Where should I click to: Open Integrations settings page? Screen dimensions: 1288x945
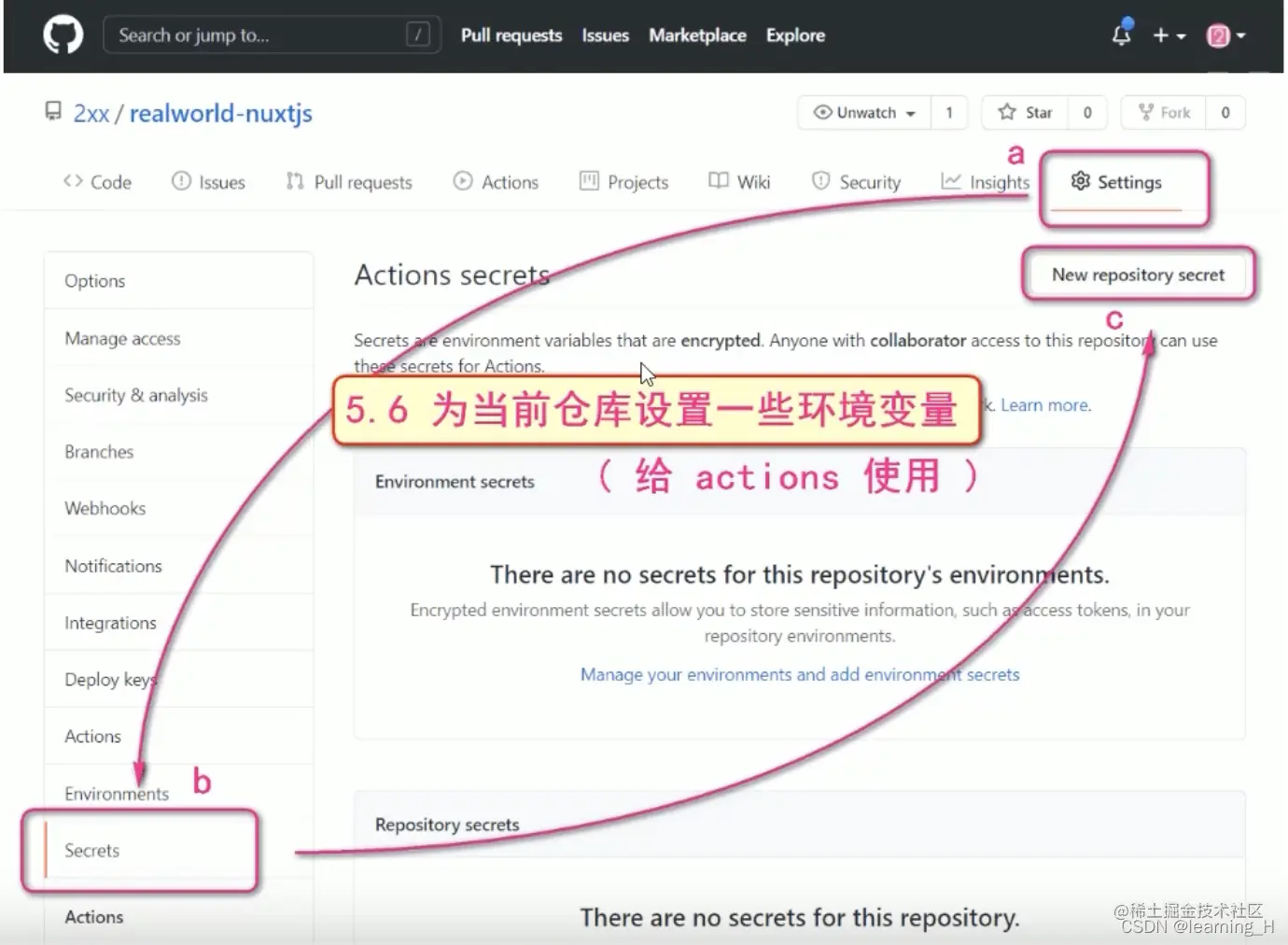[178, 623]
